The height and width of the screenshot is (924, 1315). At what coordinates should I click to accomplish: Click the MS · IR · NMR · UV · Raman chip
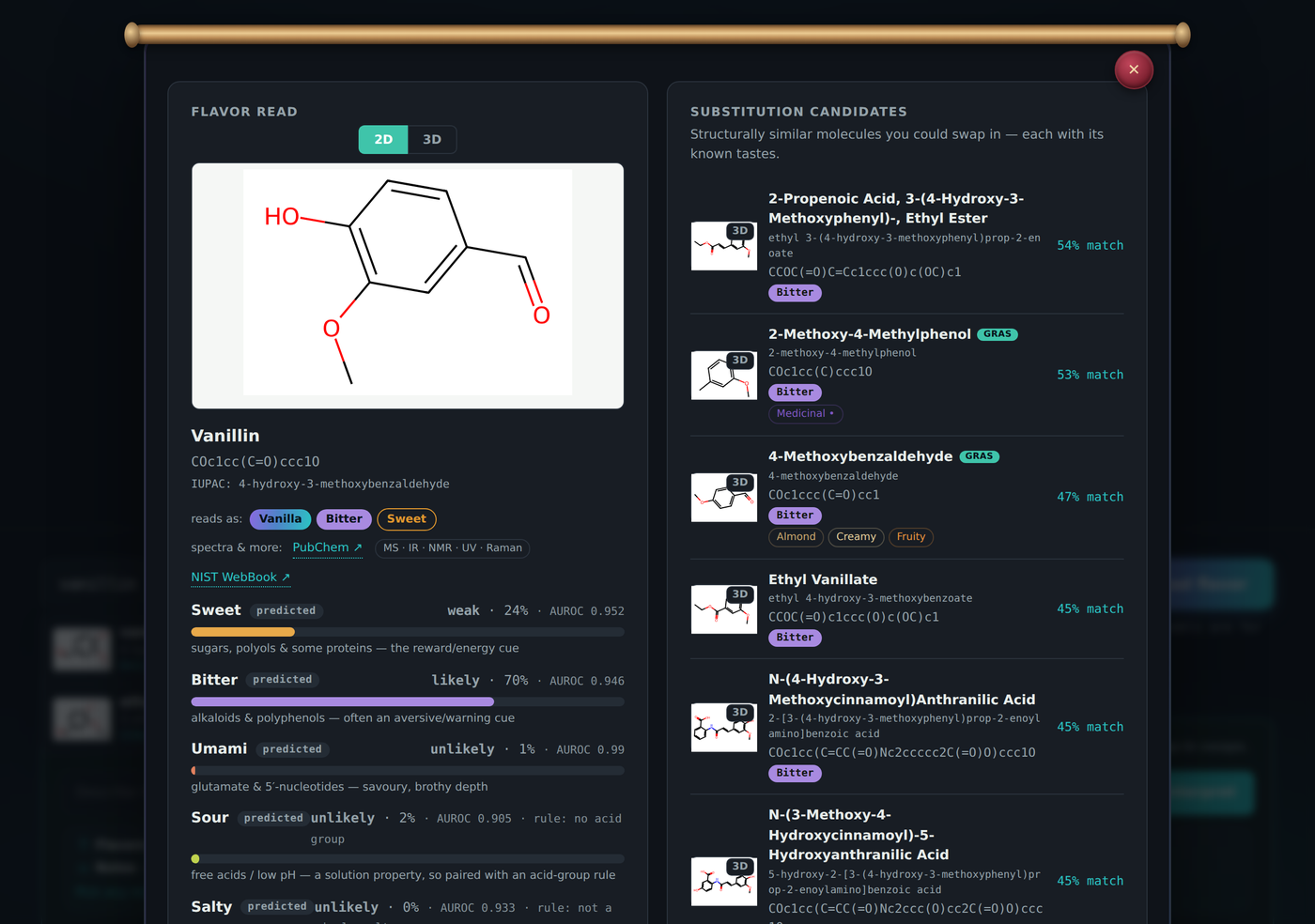pyautogui.click(x=453, y=548)
